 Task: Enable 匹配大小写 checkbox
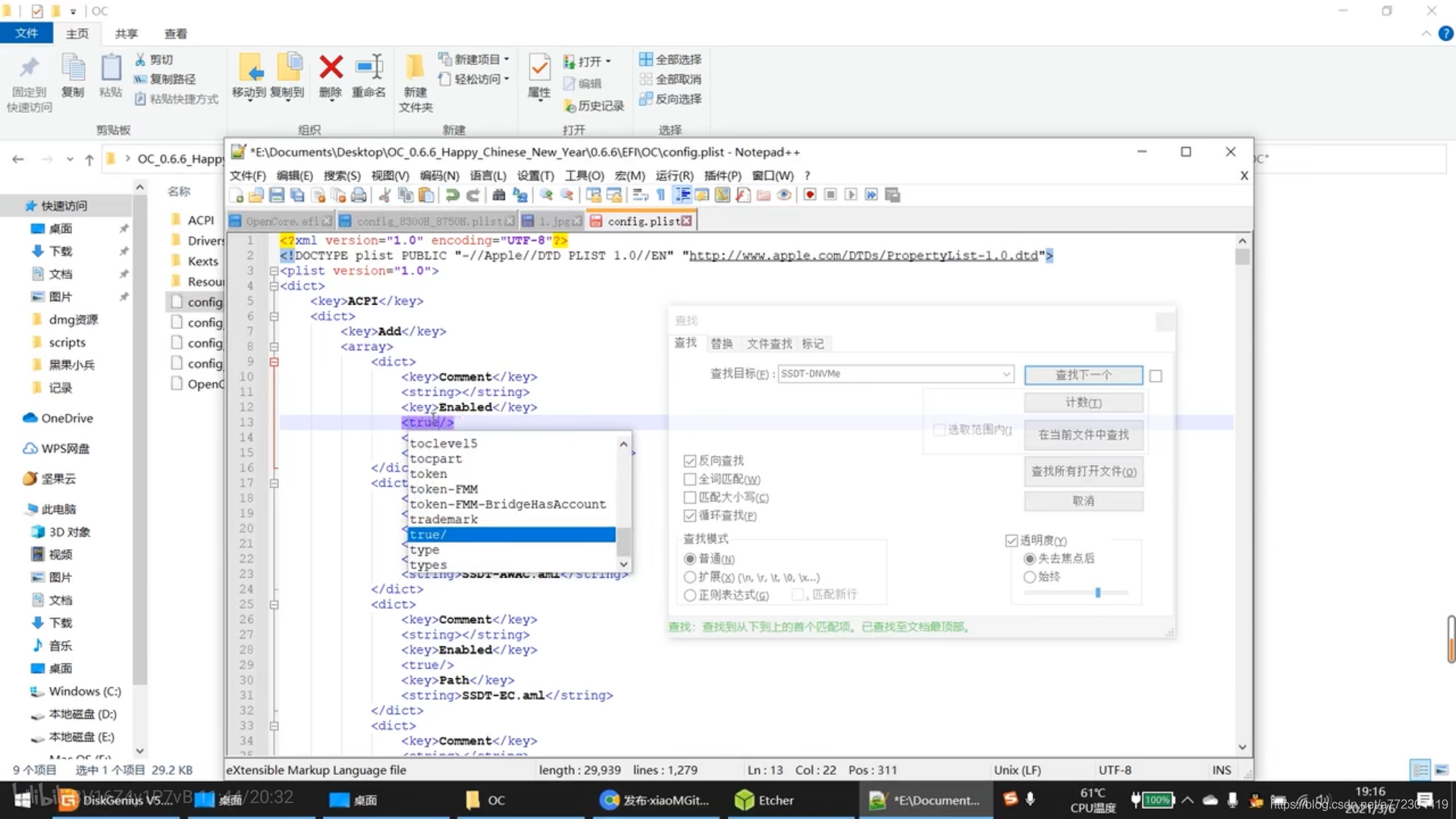[689, 497]
